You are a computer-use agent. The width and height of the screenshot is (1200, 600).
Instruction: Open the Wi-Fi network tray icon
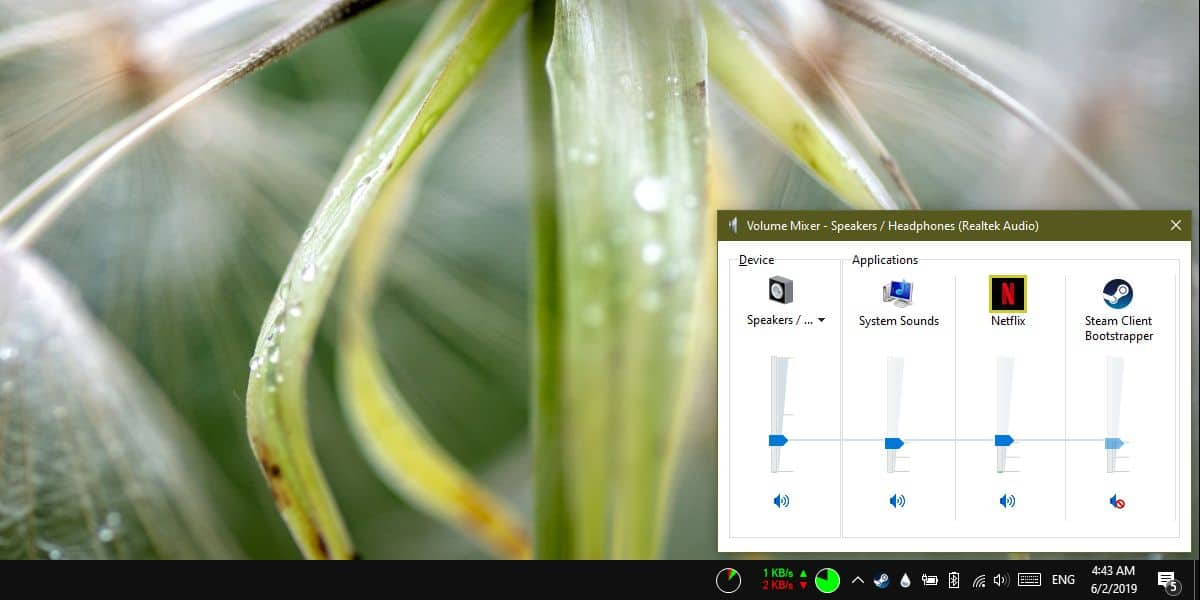[978, 580]
